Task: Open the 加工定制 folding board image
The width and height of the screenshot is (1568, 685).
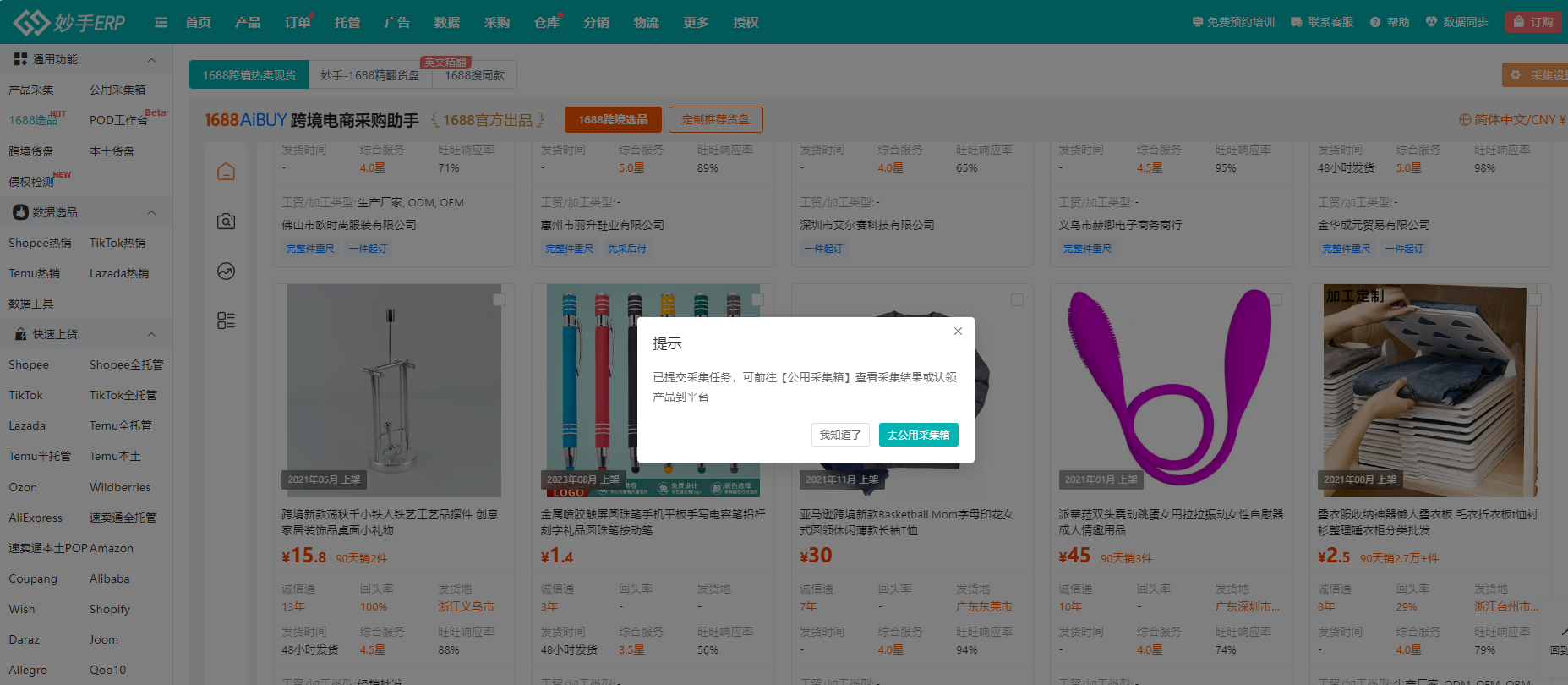Action: (x=1430, y=390)
